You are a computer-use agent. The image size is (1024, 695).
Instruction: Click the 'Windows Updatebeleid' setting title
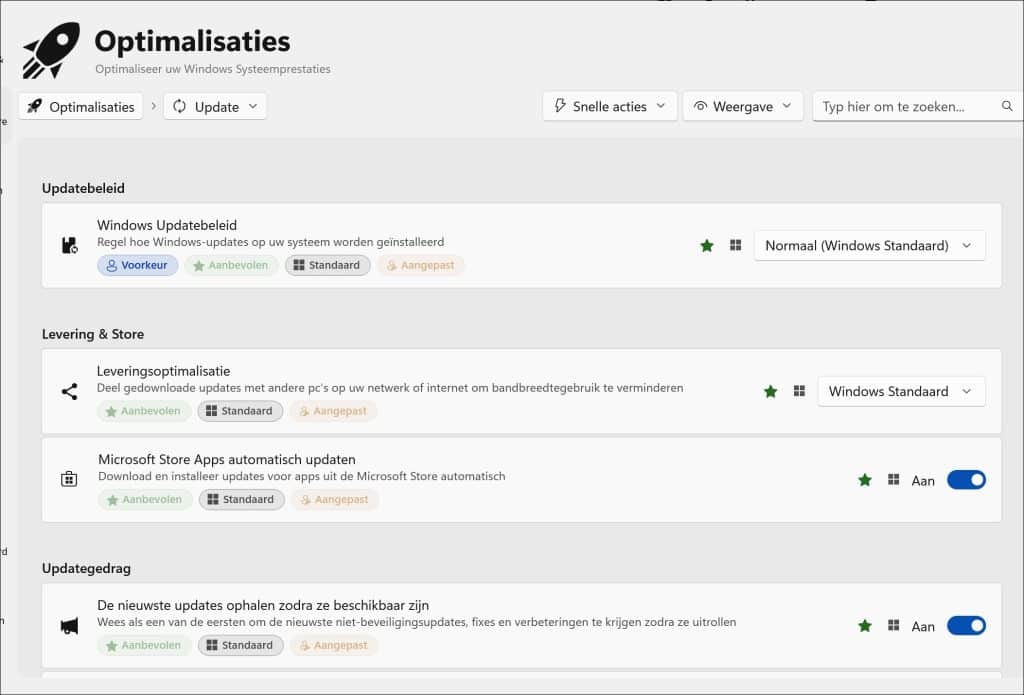click(167, 225)
